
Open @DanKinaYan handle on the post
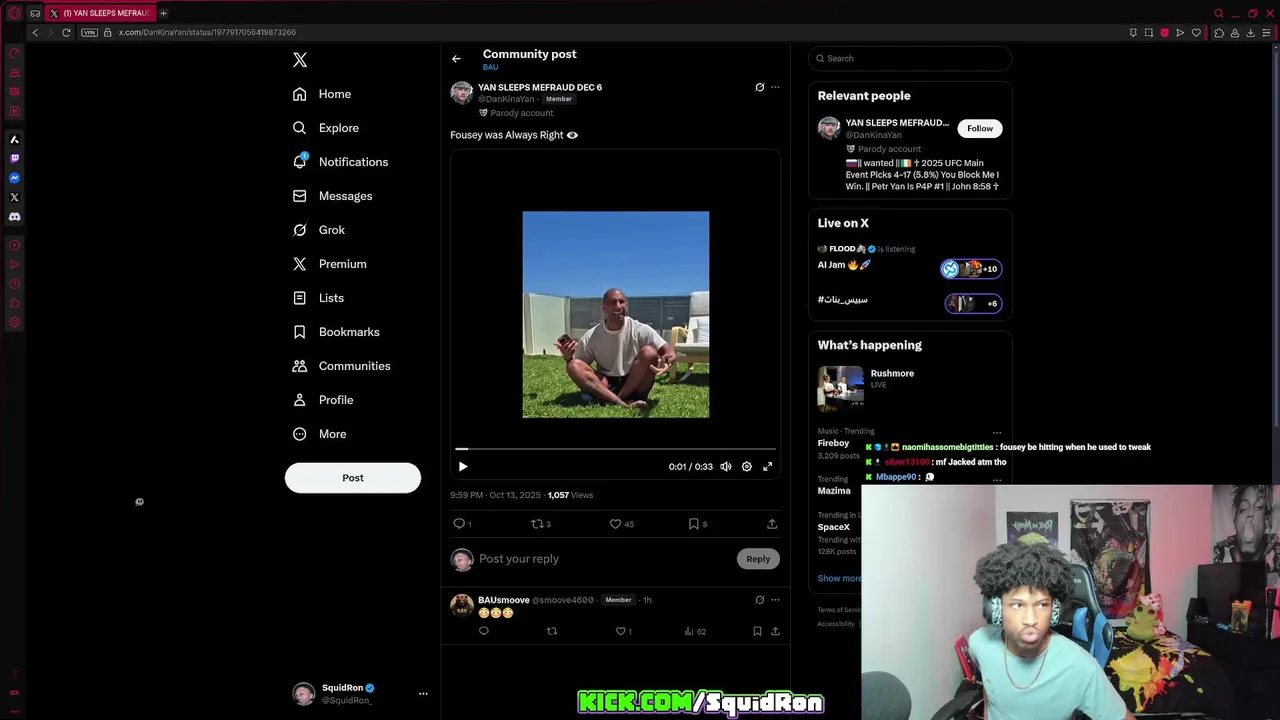click(x=506, y=99)
